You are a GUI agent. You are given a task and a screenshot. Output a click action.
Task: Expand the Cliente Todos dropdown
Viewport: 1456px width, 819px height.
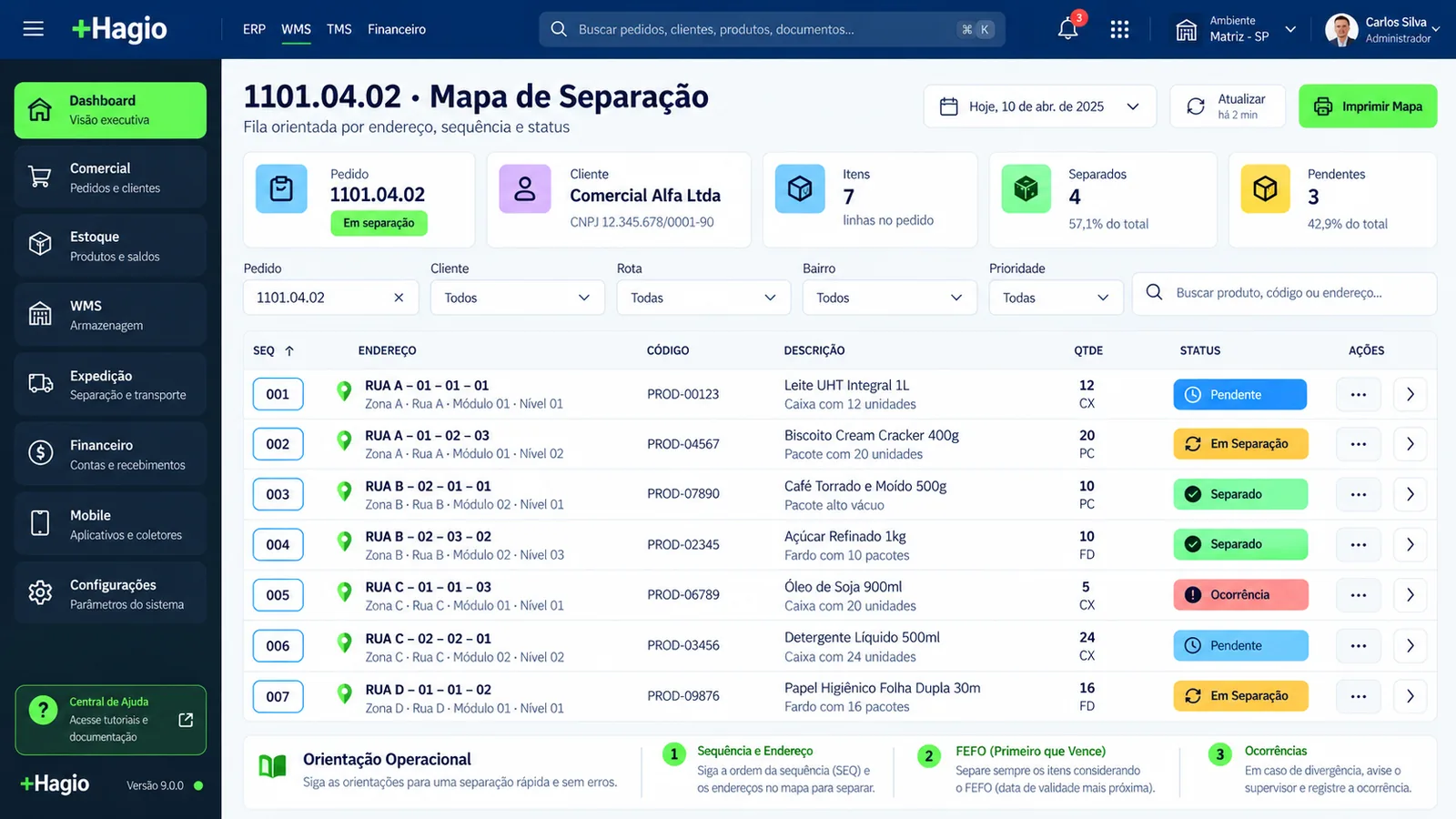pyautogui.click(x=517, y=298)
